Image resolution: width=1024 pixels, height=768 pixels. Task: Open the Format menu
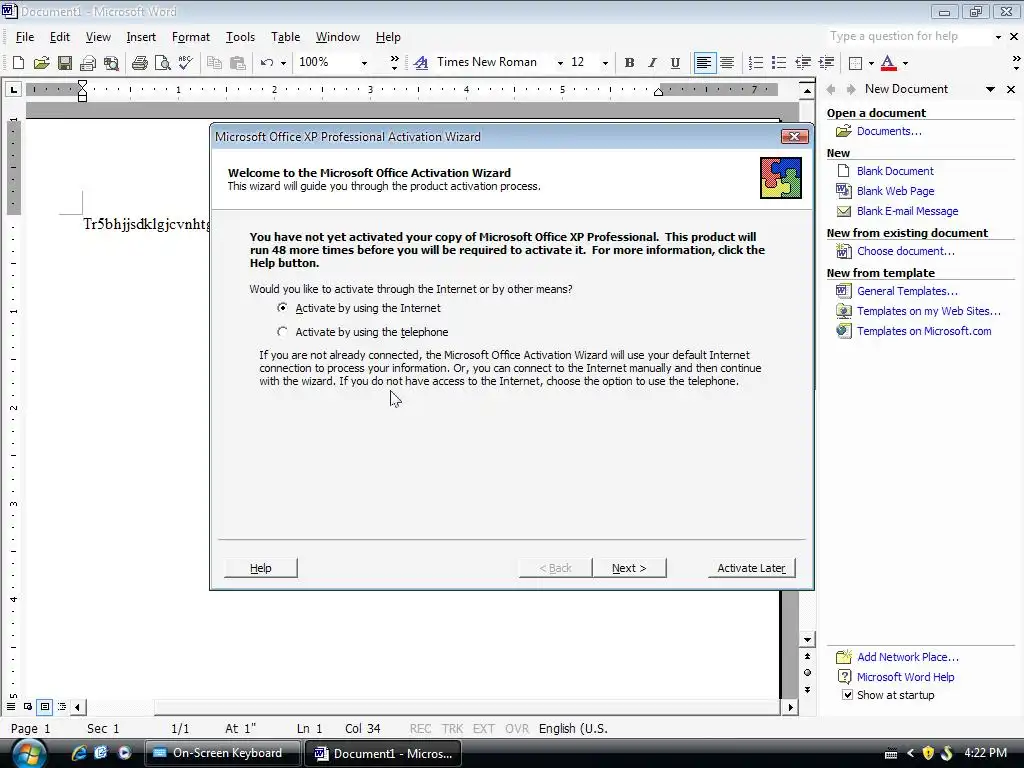coord(191,37)
